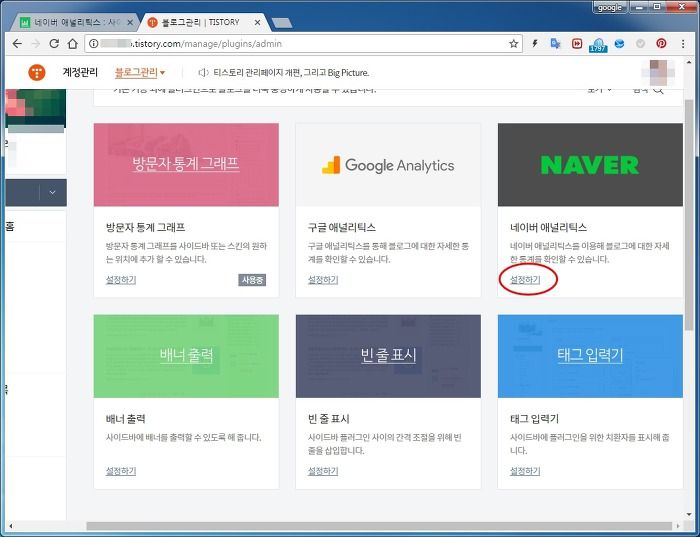Viewport: 700px width, 537px height.
Task: Close the 블로그관리 TISTORY tab
Action: click(257, 22)
